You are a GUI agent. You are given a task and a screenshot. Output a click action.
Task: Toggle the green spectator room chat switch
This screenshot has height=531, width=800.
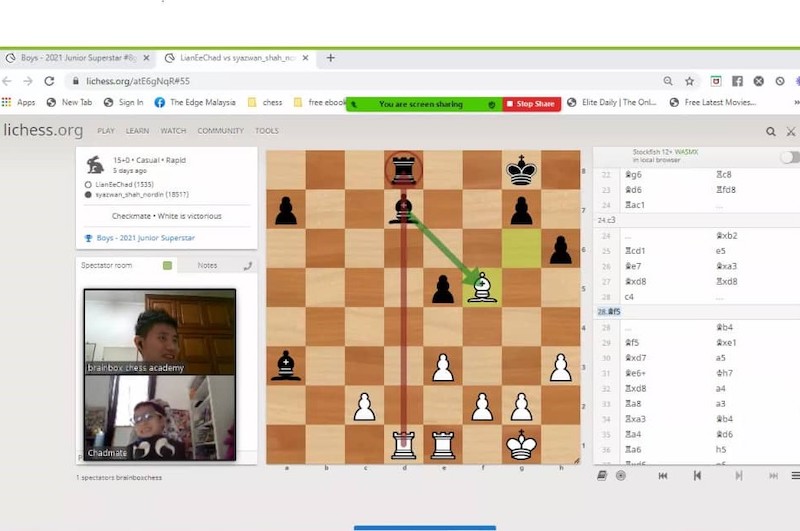pyautogui.click(x=167, y=265)
